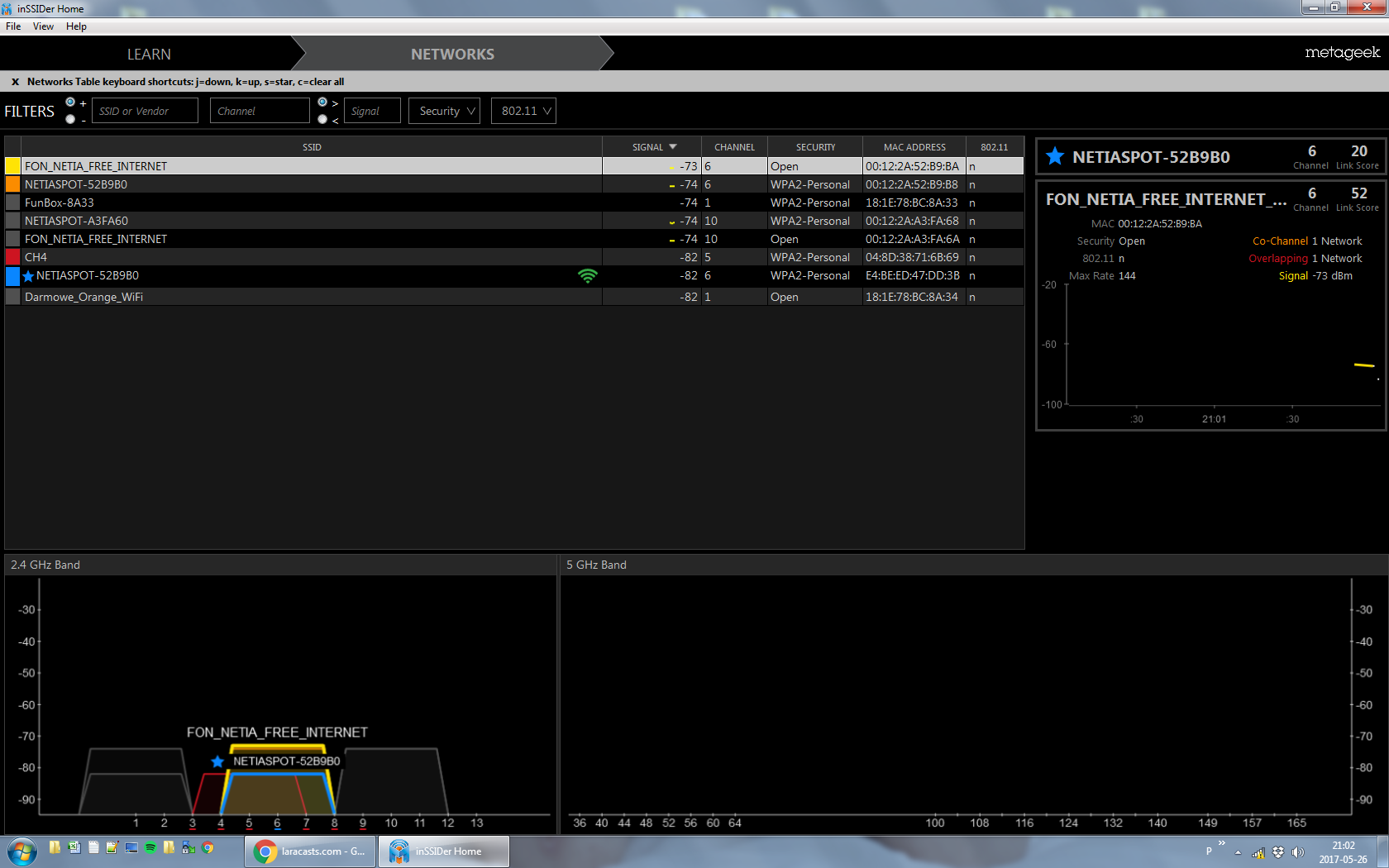Click the remote desktop monitor quick launch icon

coord(131,847)
